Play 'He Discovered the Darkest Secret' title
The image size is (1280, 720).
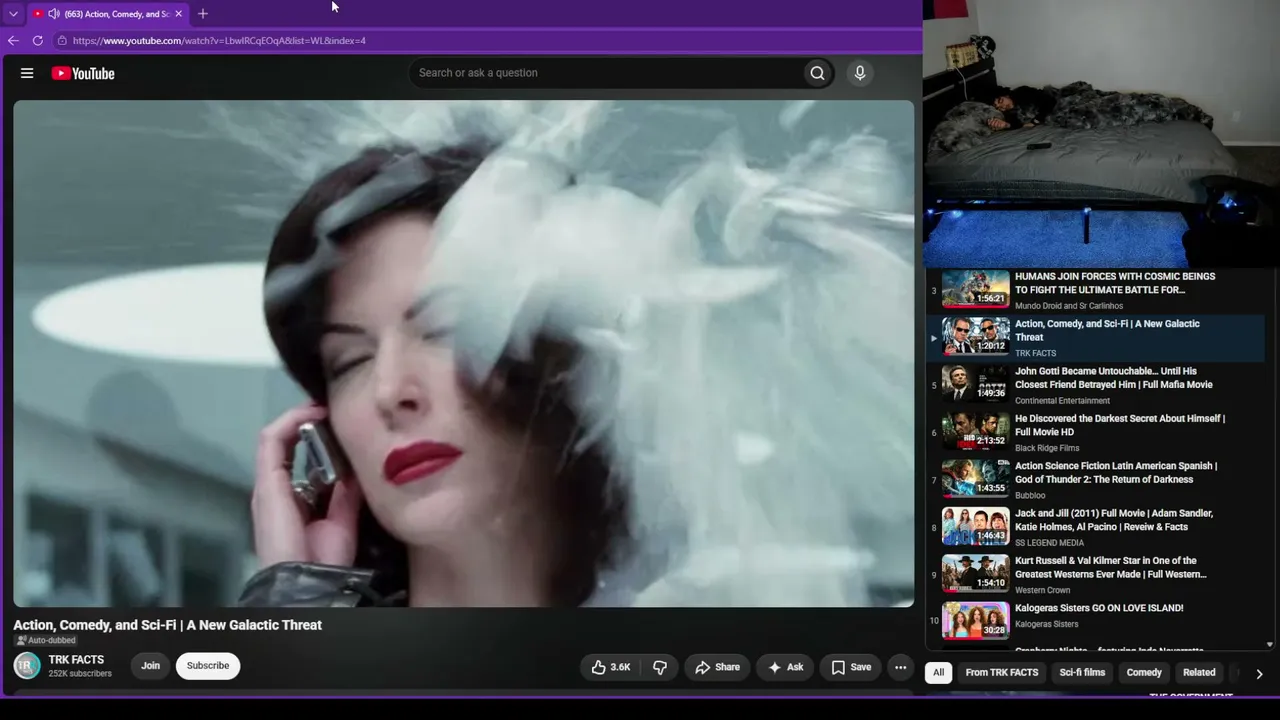pos(1120,425)
